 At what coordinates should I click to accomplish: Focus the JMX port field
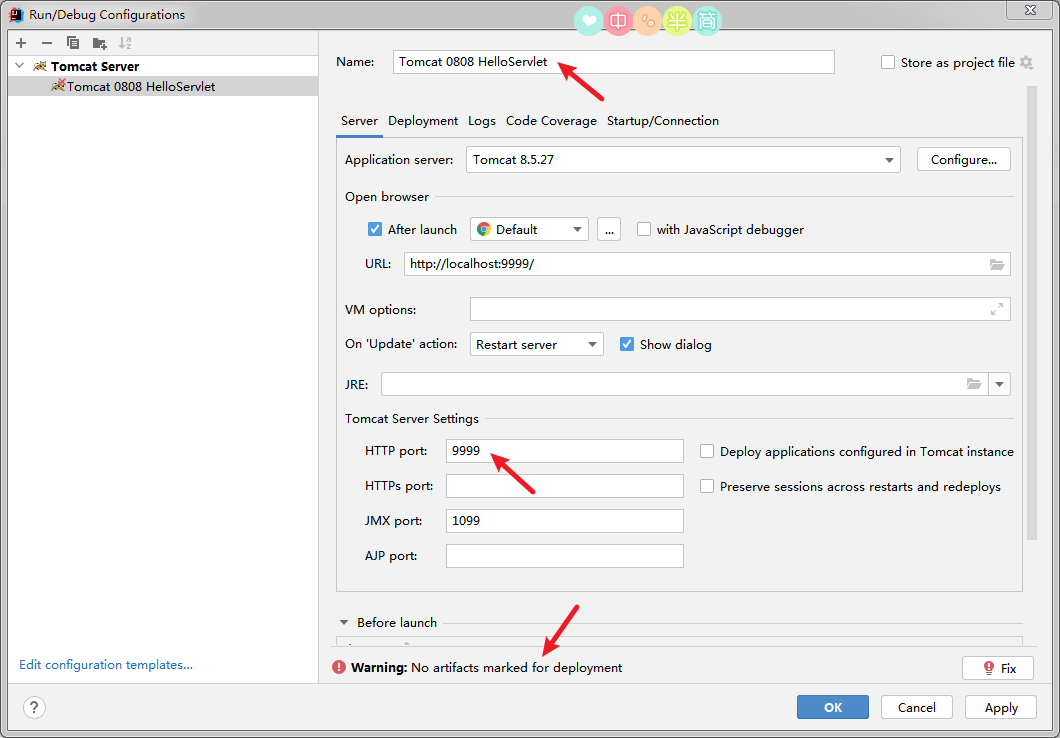coord(564,521)
